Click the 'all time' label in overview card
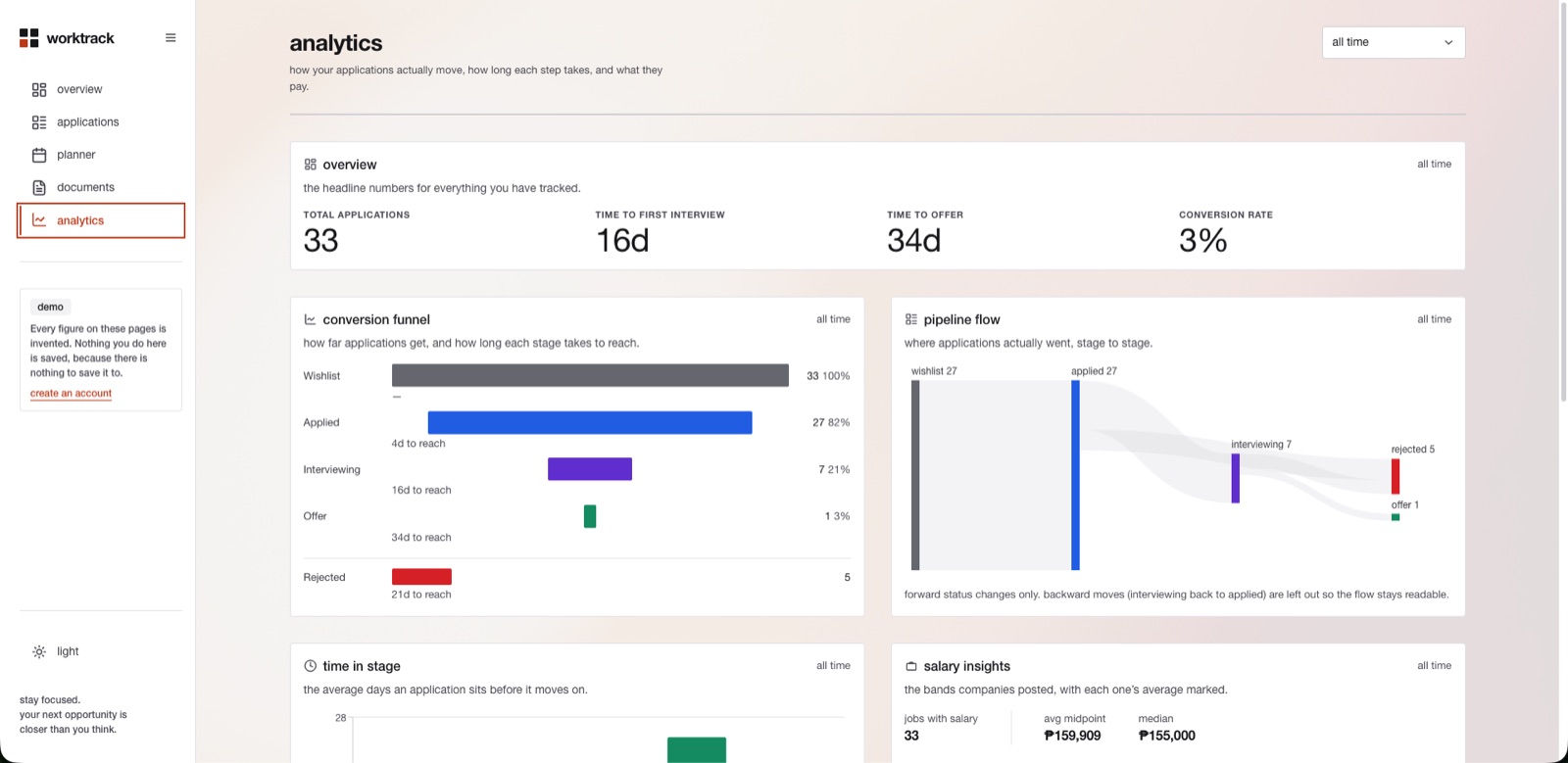 (1434, 164)
